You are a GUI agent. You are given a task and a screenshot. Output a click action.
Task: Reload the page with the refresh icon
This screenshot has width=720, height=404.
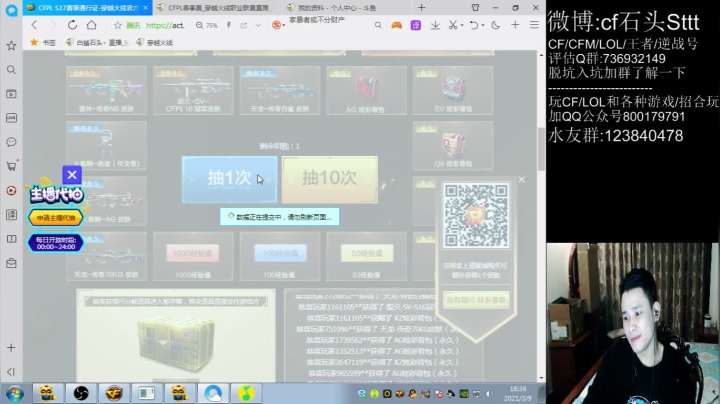[x=72, y=25]
